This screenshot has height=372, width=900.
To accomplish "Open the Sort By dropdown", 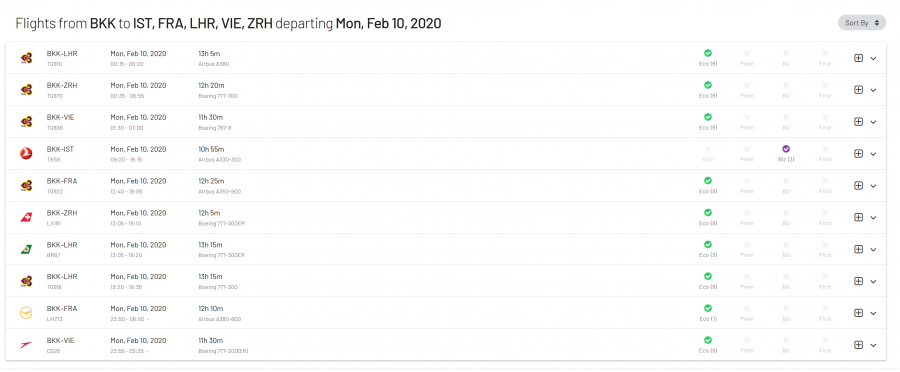I will (x=862, y=23).
